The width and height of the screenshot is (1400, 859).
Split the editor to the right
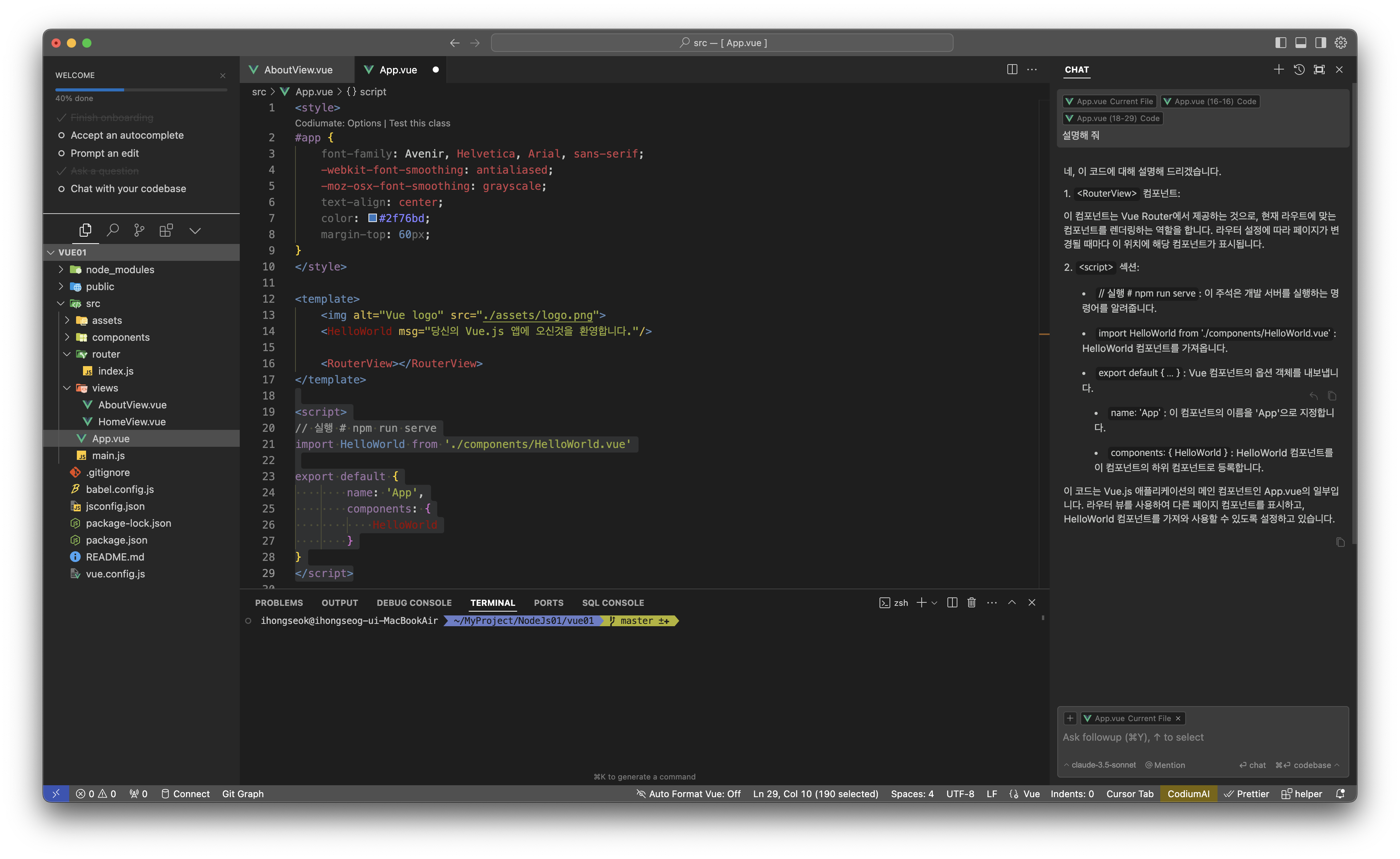click(1012, 69)
